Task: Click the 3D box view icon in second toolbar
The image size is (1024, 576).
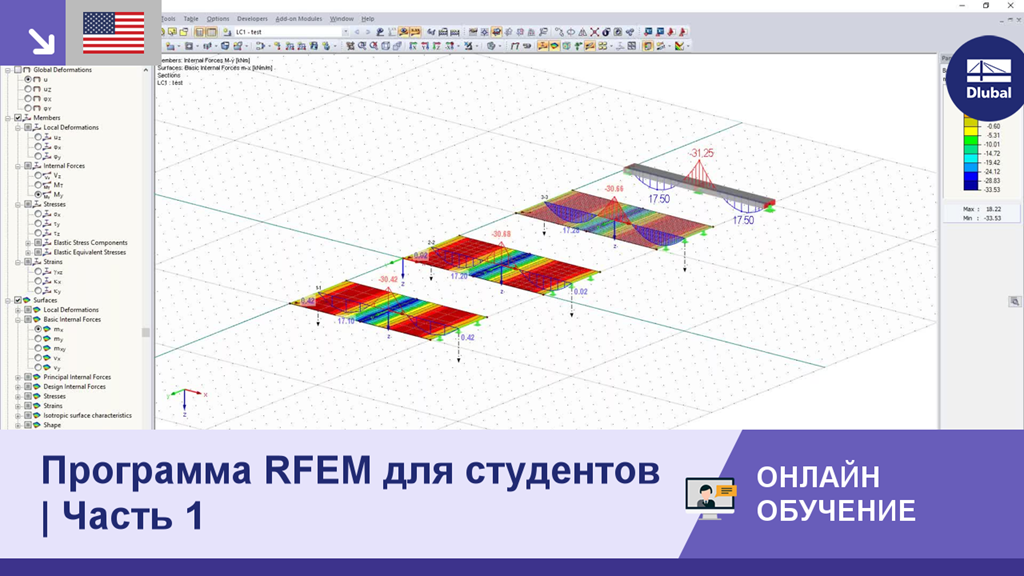Action: coord(385,46)
